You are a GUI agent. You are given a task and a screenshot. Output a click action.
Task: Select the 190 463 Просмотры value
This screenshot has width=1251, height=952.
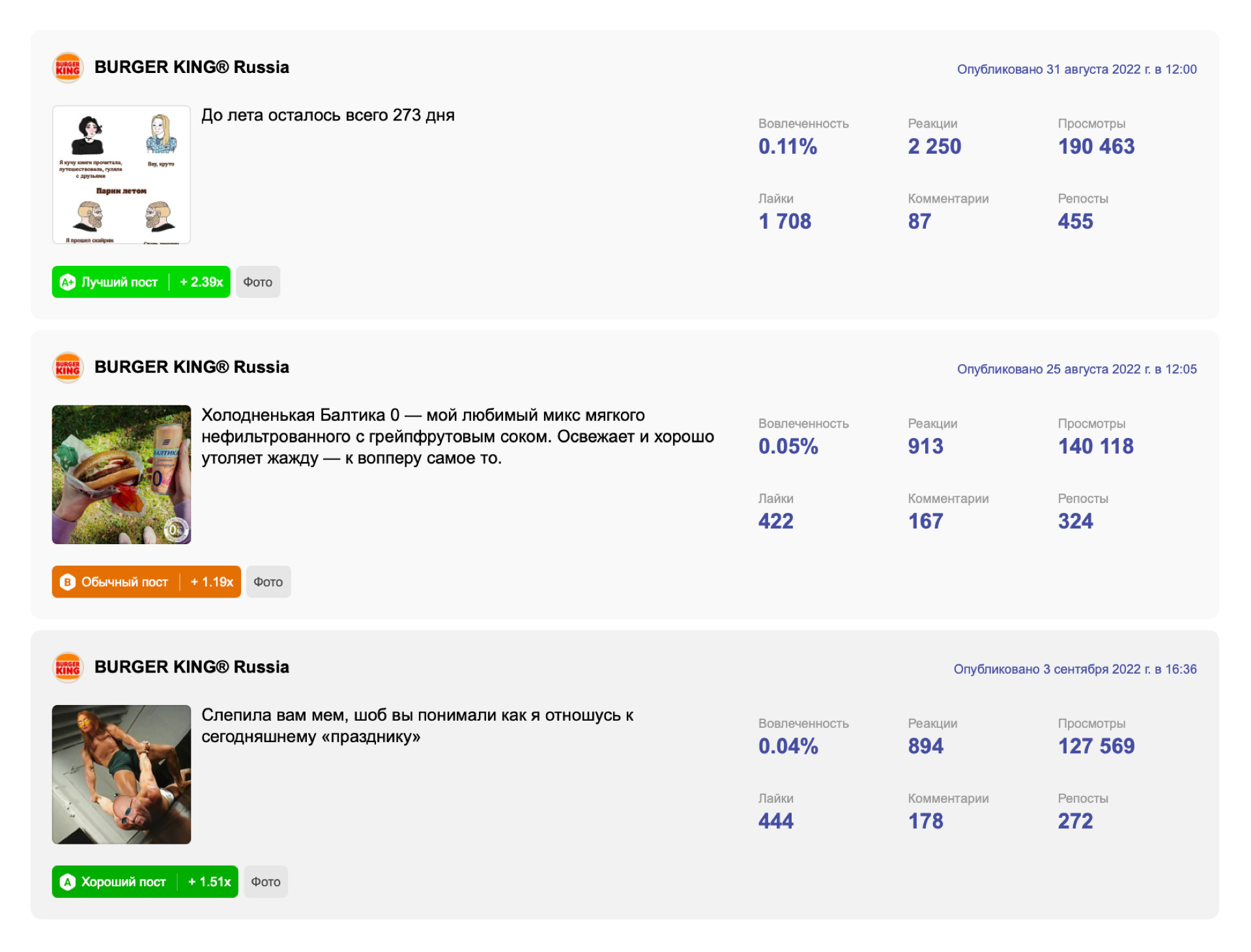point(1096,147)
